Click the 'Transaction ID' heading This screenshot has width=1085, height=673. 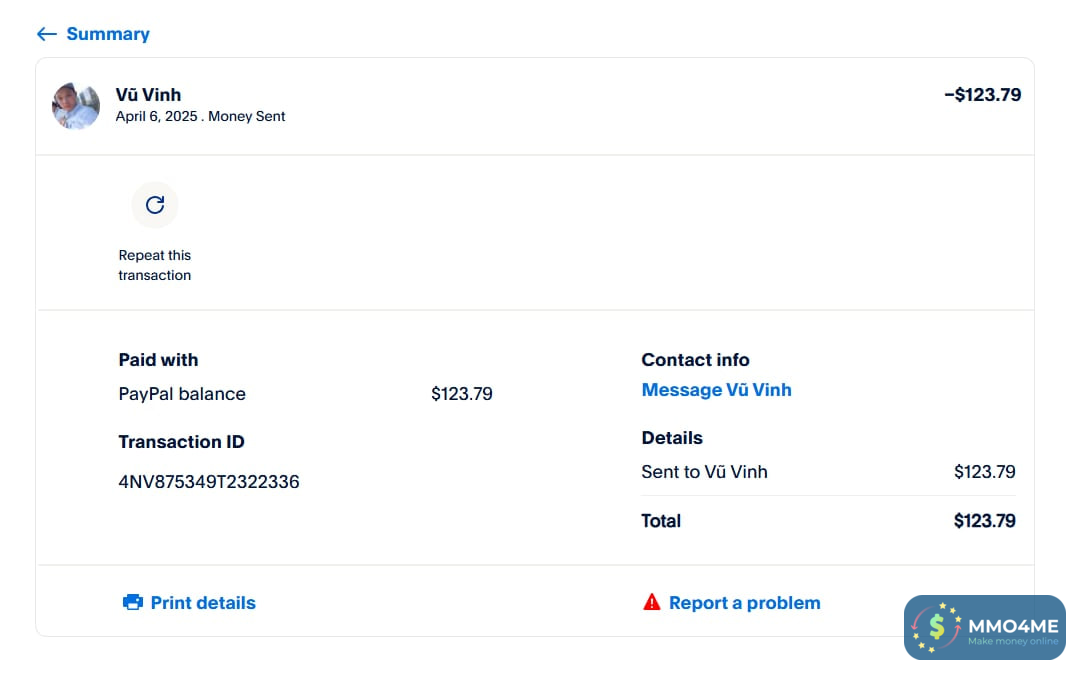click(x=181, y=442)
